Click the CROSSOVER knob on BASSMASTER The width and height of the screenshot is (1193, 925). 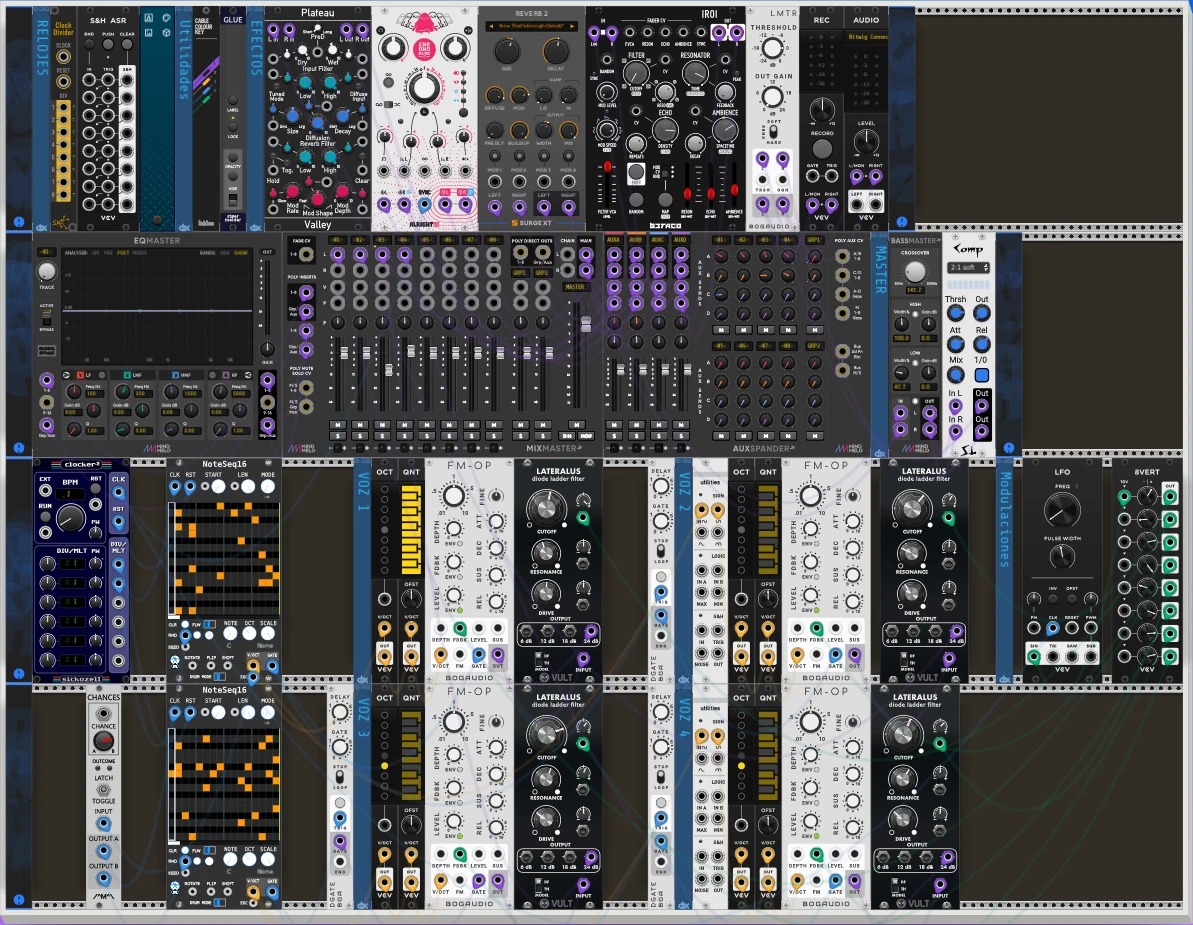tap(915, 272)
